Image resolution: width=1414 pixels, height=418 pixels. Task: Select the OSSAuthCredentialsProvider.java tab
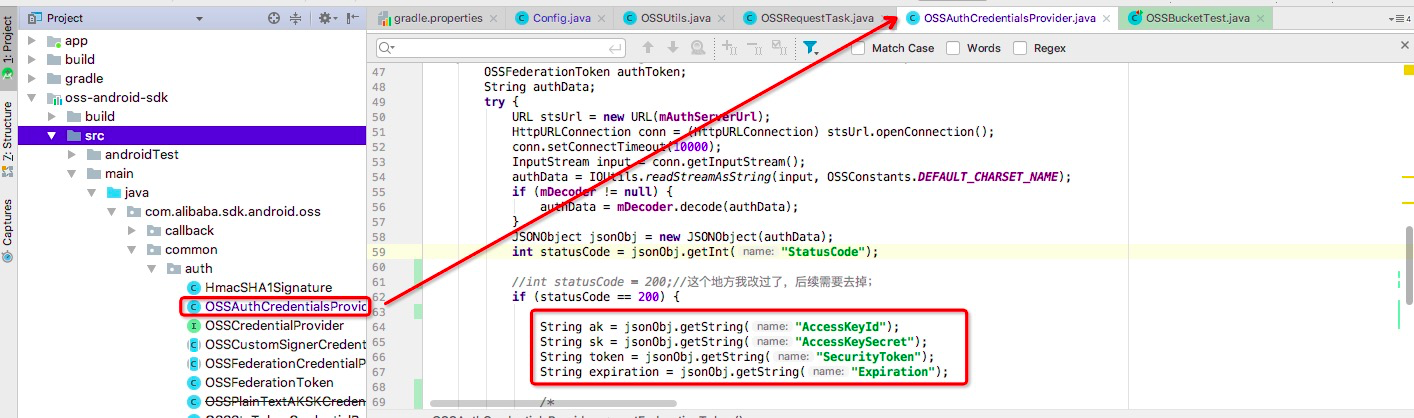click(1008, 18)
